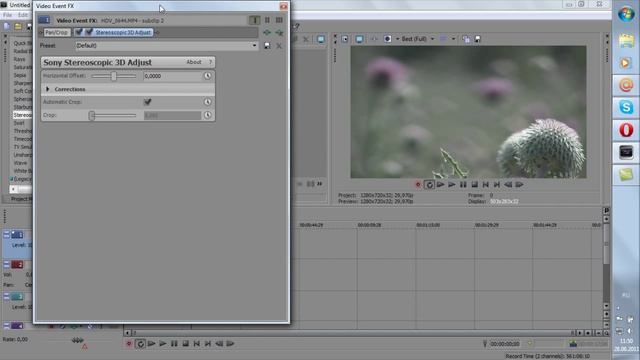
Task: Adjust the playback Rate slider
Action: click(77, 340)
